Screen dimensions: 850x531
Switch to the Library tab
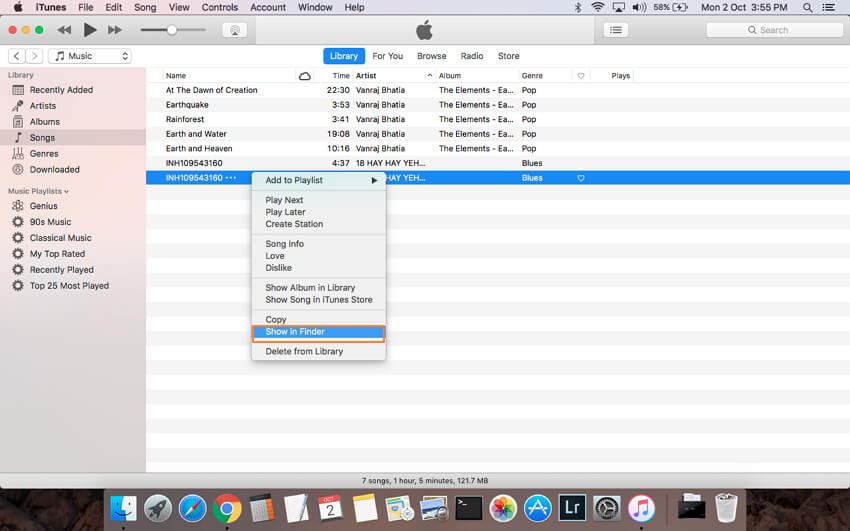[x=344, y=56]
